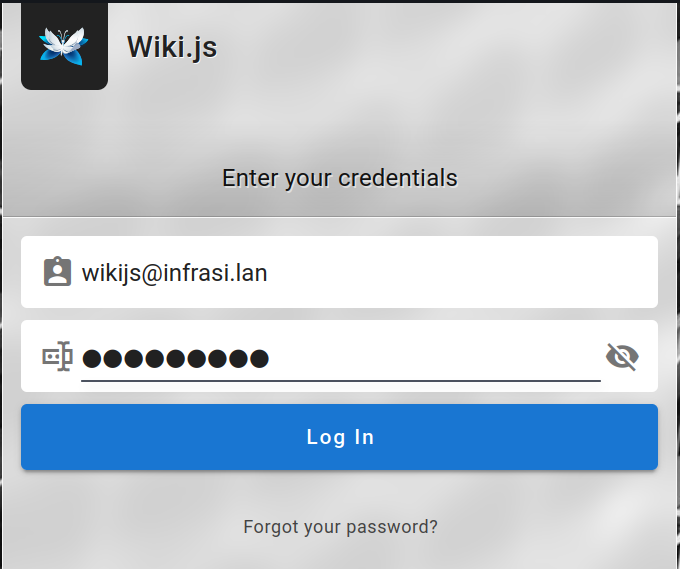The height and width of the screenshot is (569, 680).
Task: Click the white butterfly emblem
Action: pos(64,46)
